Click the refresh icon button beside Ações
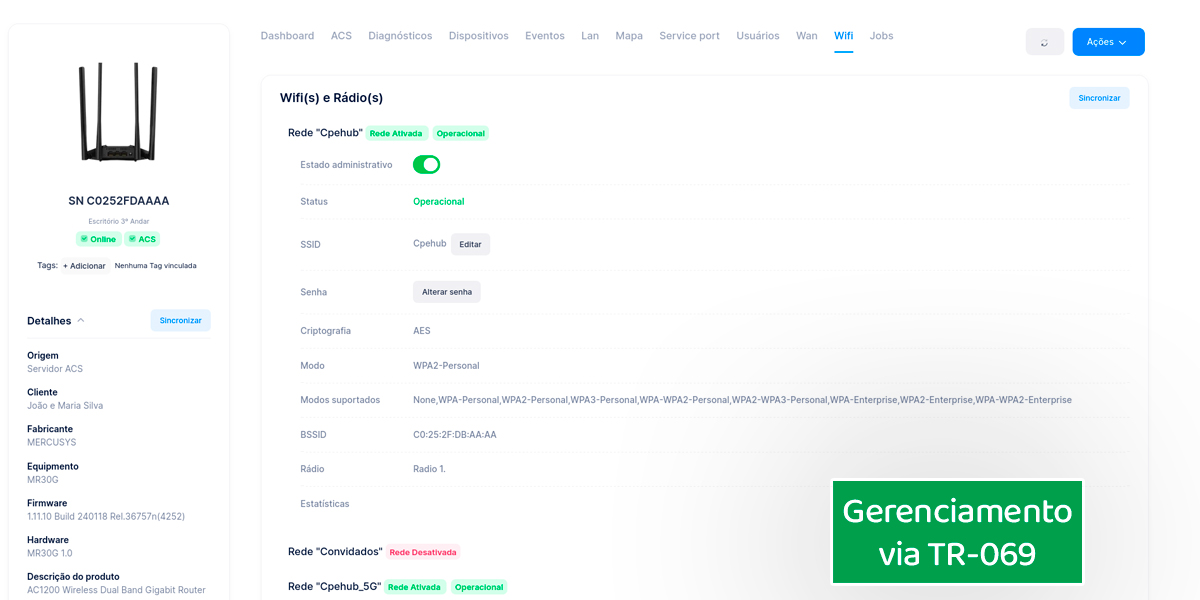The image size is (1200, 600). (x=1044, y=42)
